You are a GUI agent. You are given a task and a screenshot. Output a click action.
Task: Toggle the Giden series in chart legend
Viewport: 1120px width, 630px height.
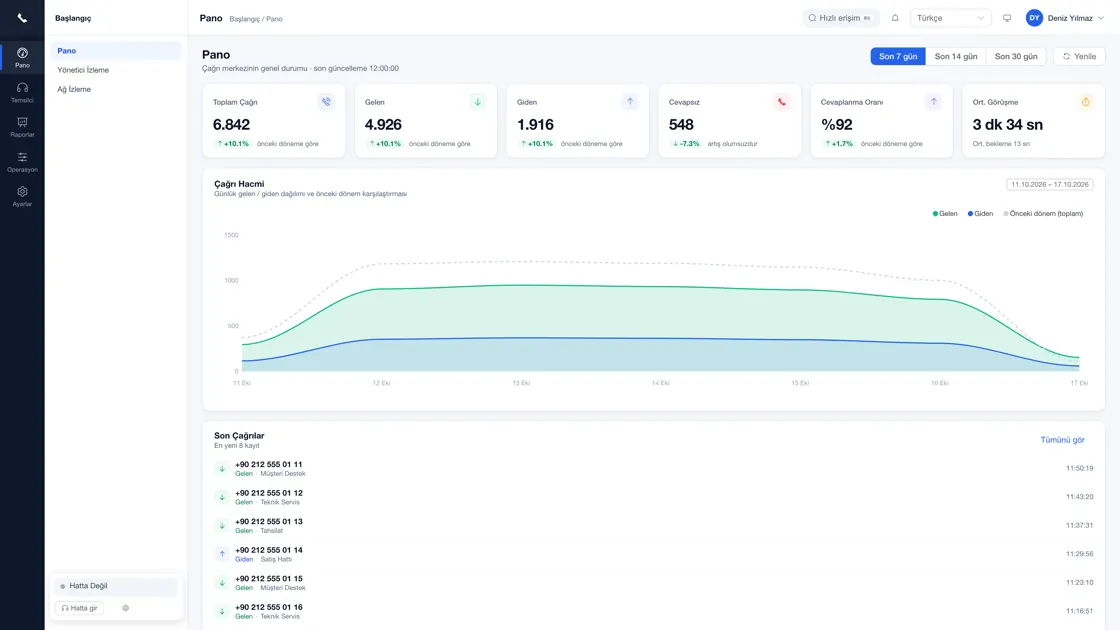tap(980, 214)
